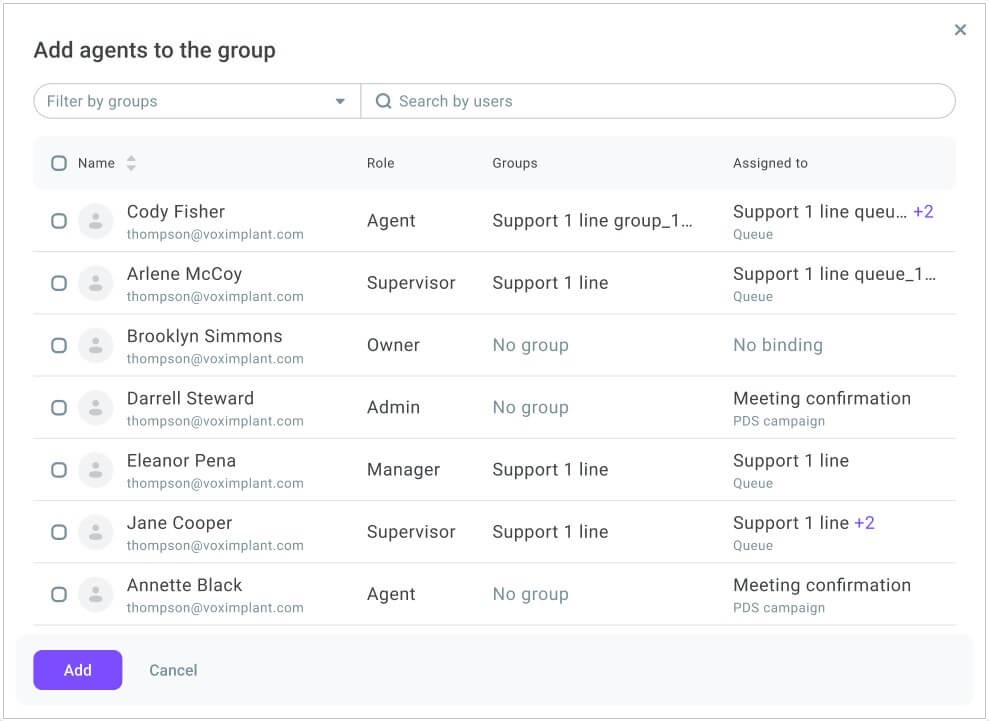Check the box for Eleanor Pena
Viewport: 989px width, 721px height.
pos(59,470)
